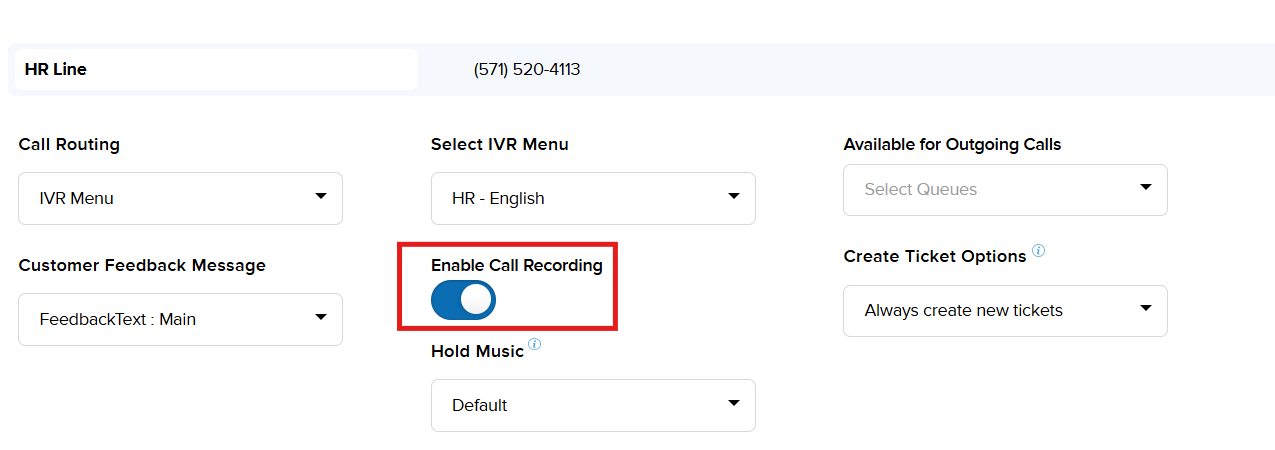Click the Create Ticket Options label
This screenshot has height=450, width=1275.
tap(934, 256)
